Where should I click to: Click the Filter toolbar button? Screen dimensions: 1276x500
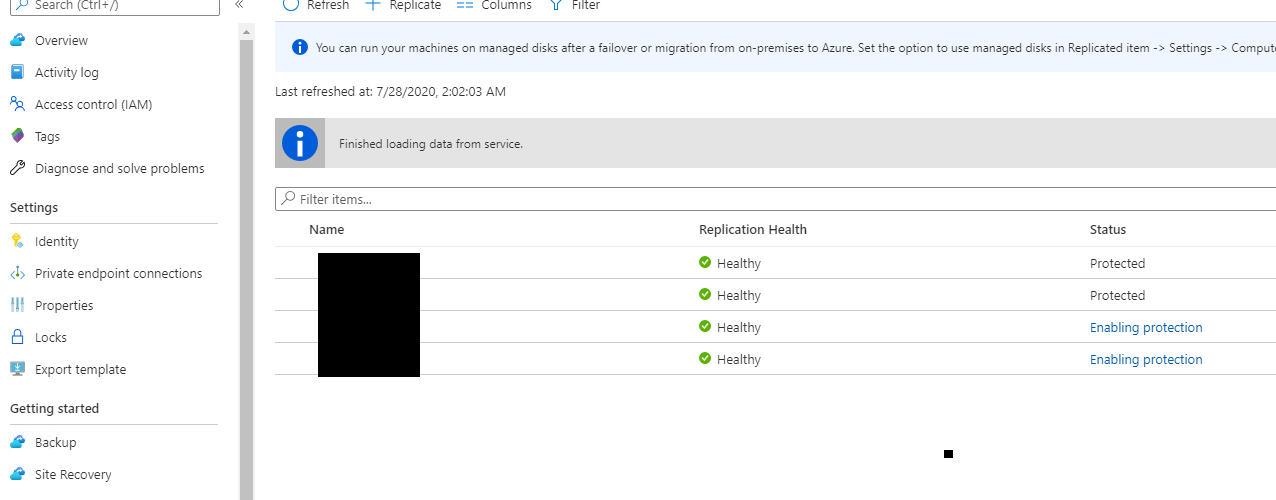pos(575,5)
